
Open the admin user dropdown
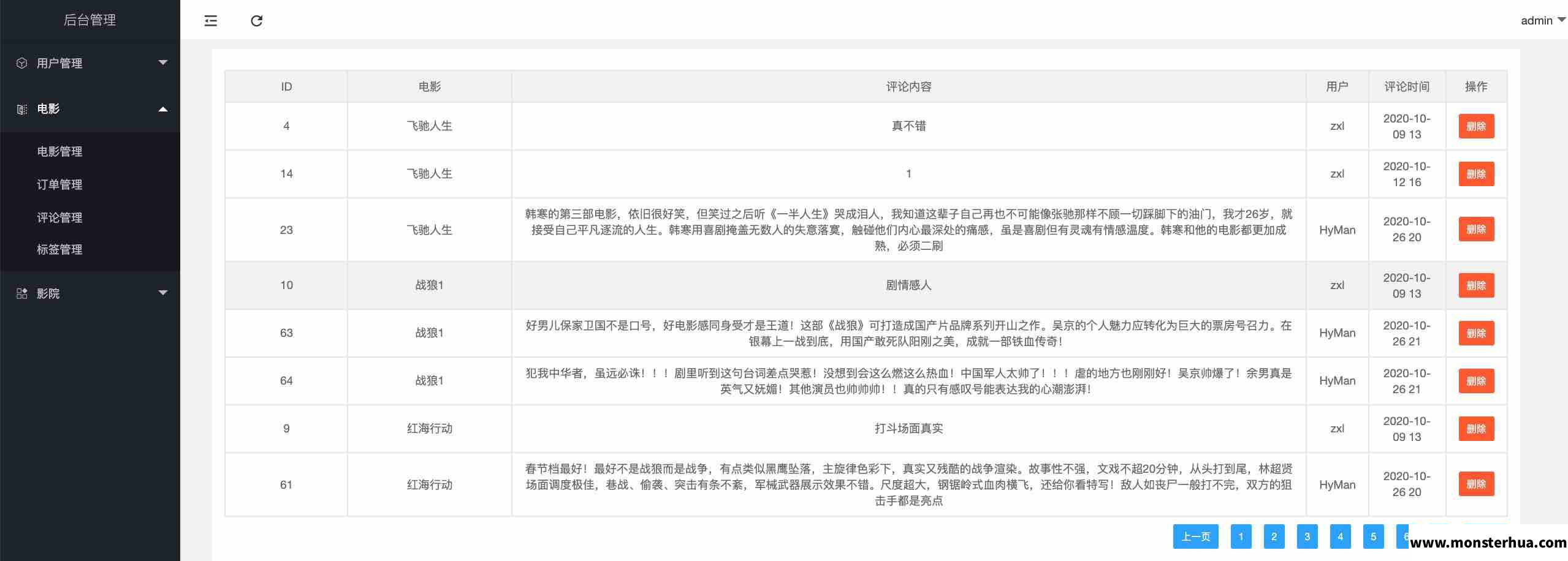coord(1543,20)
